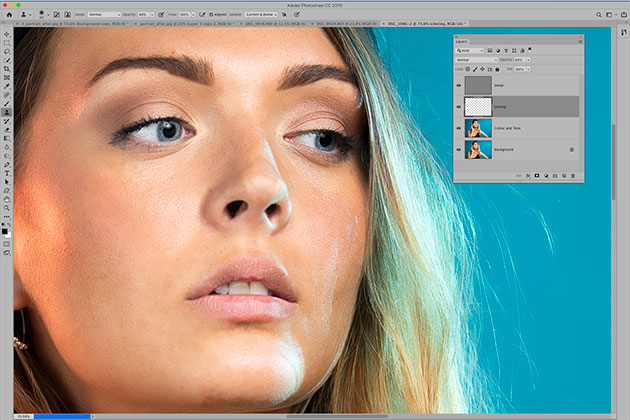This screenshot has width=630, height=420.
Task: Select the Quick Selection tool
Action: tap(7, 60)
